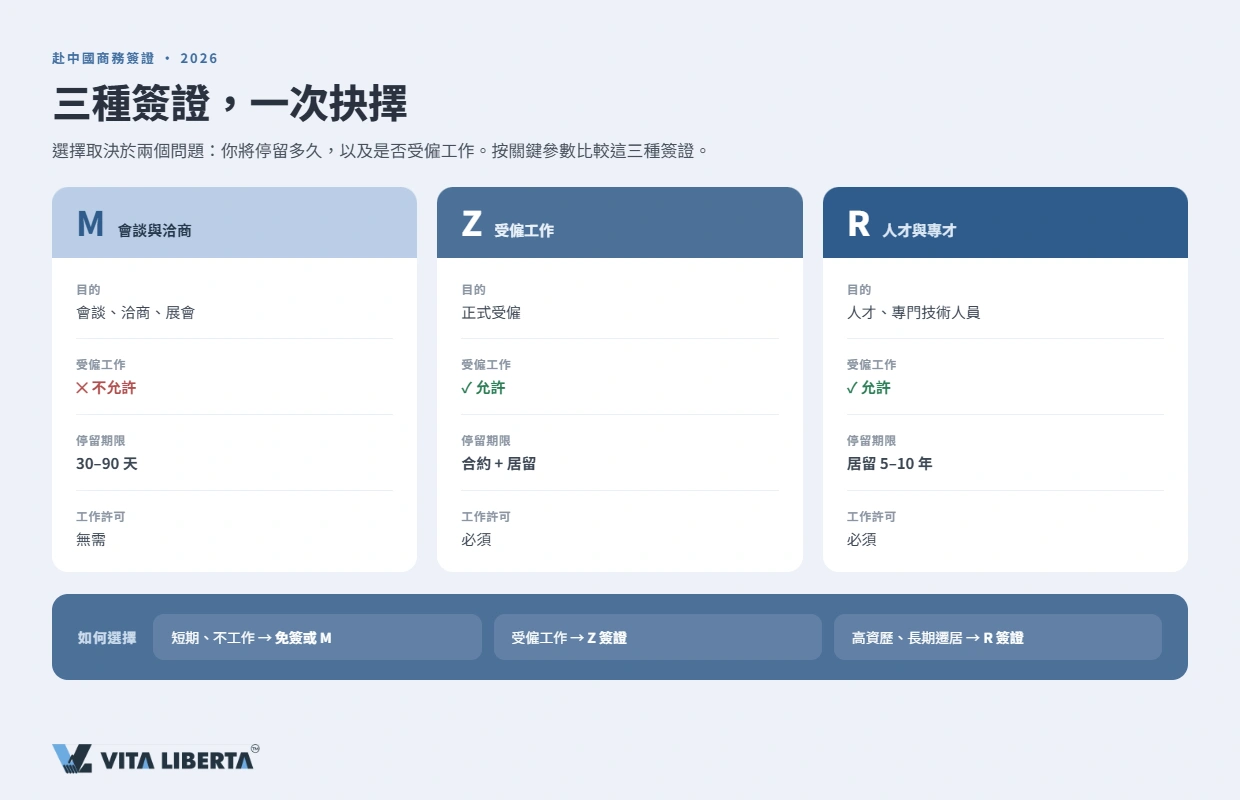Click the Vita Liberta logo
This screenshot has height=800, width=1240.
click(x=156, y=759)
